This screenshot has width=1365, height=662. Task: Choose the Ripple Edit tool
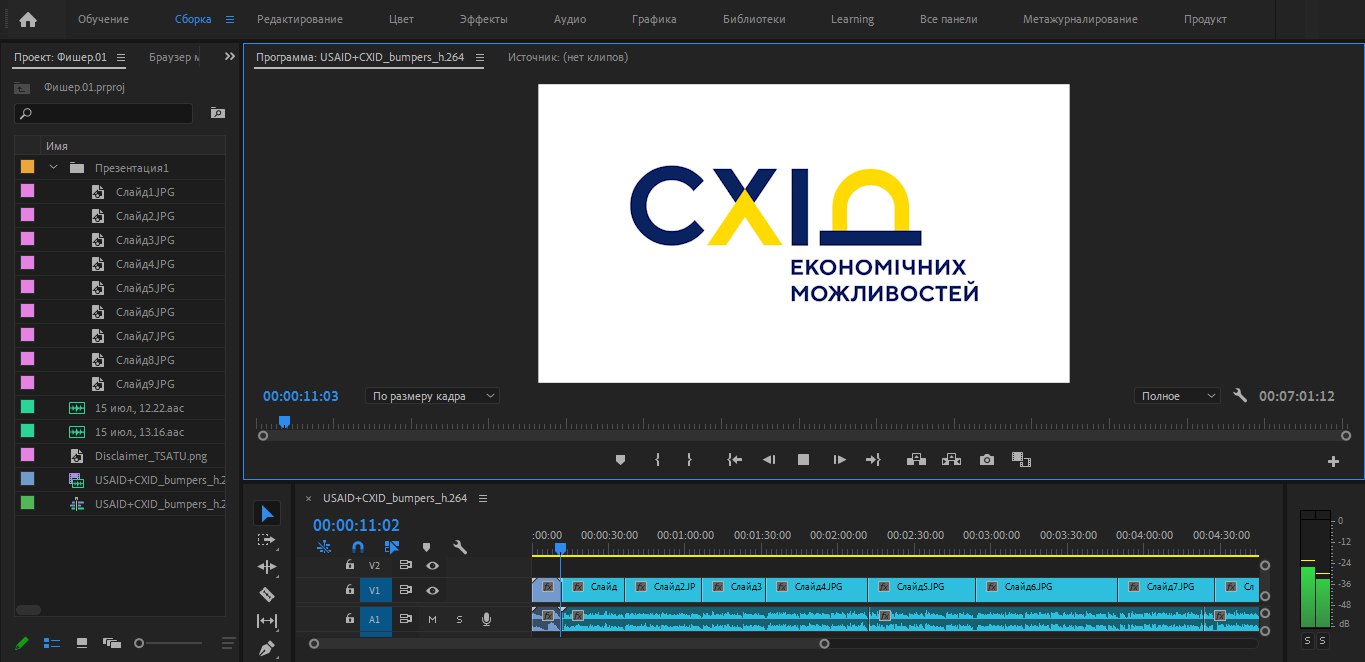266,567
